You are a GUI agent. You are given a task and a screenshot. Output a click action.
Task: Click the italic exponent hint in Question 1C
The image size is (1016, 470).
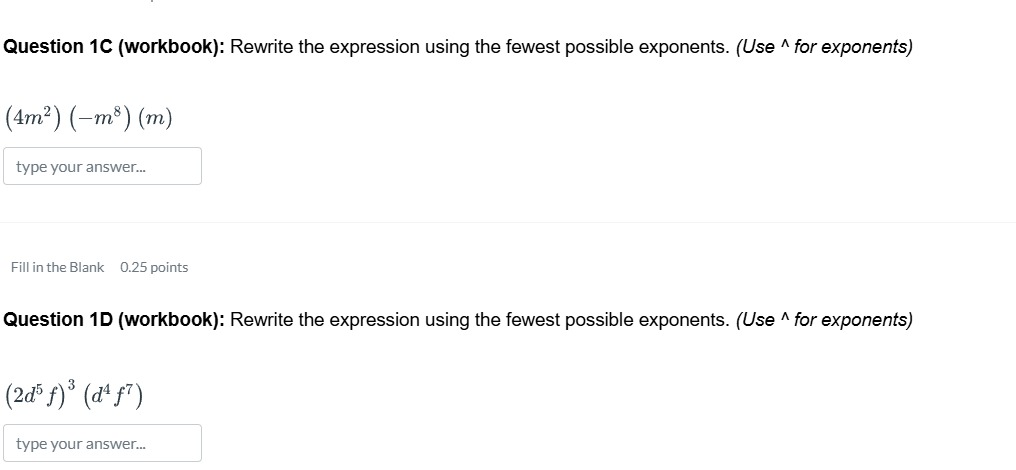[824, 47]
